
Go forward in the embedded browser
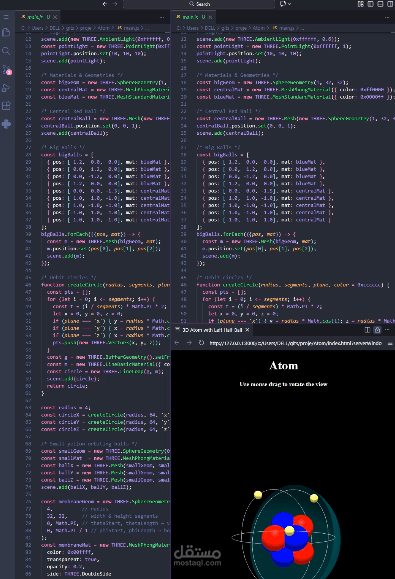pyautogui.click(x=189, y=343)
